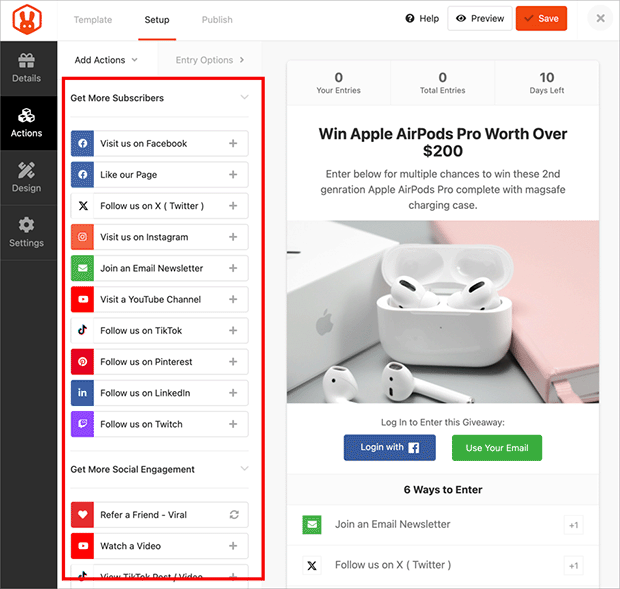This screenshot has width=620, height=589.
Task: Collapse the Get More Social Engagement section
Action: 245,469
